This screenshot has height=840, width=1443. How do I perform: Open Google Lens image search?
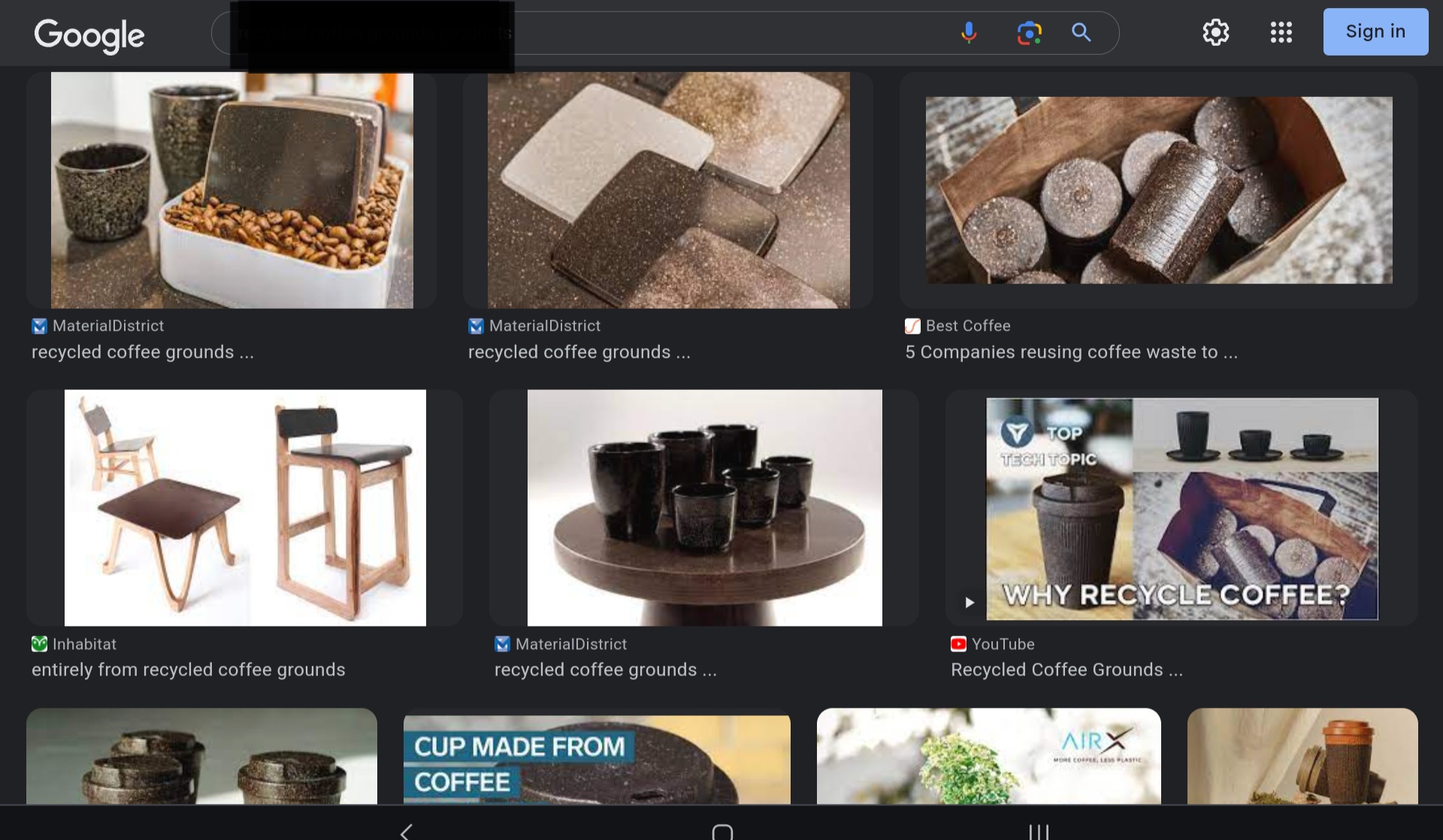[1029, 32]
